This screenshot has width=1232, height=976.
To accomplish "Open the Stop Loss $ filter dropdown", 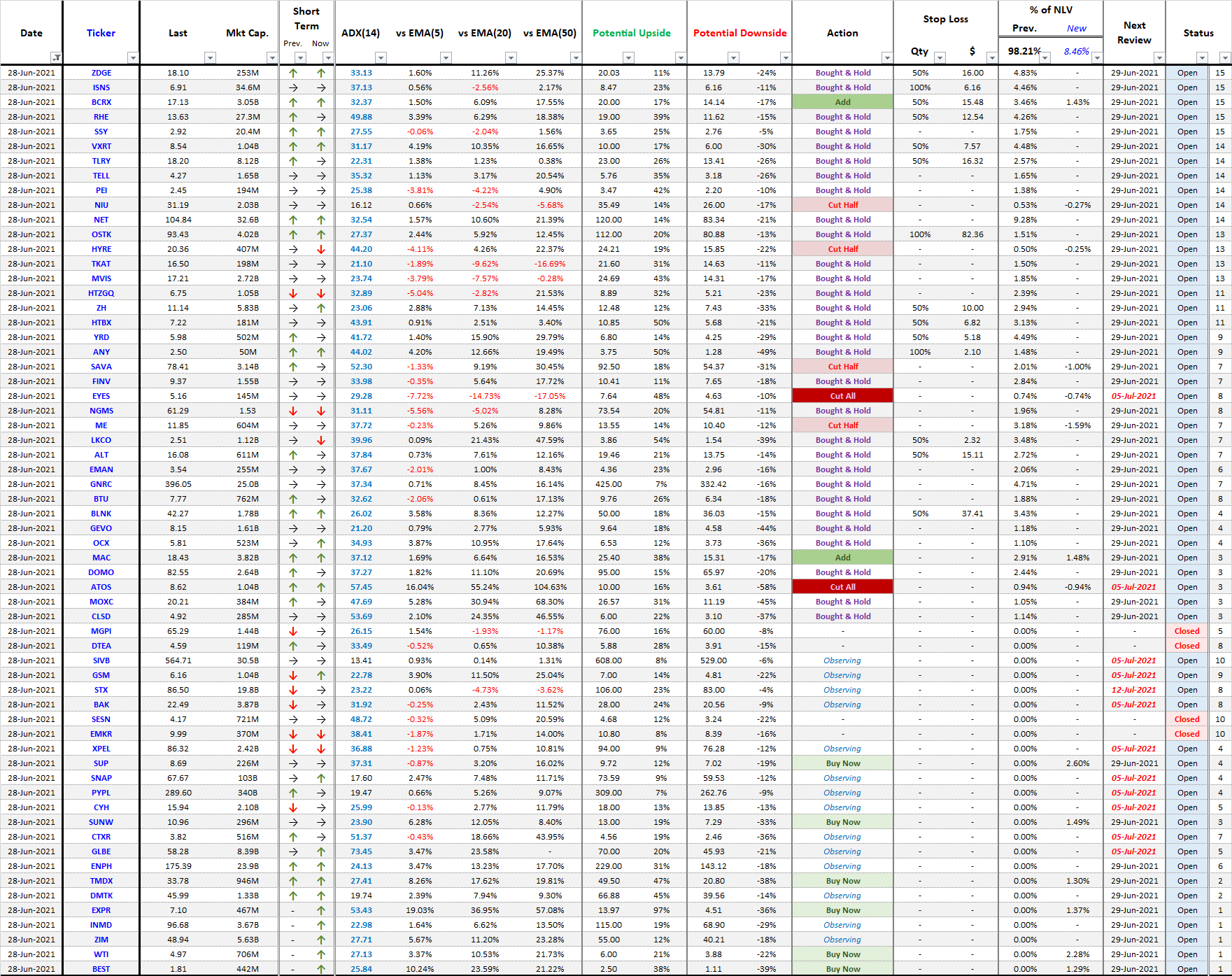I will pyautogui.click(x=991, y=57).
